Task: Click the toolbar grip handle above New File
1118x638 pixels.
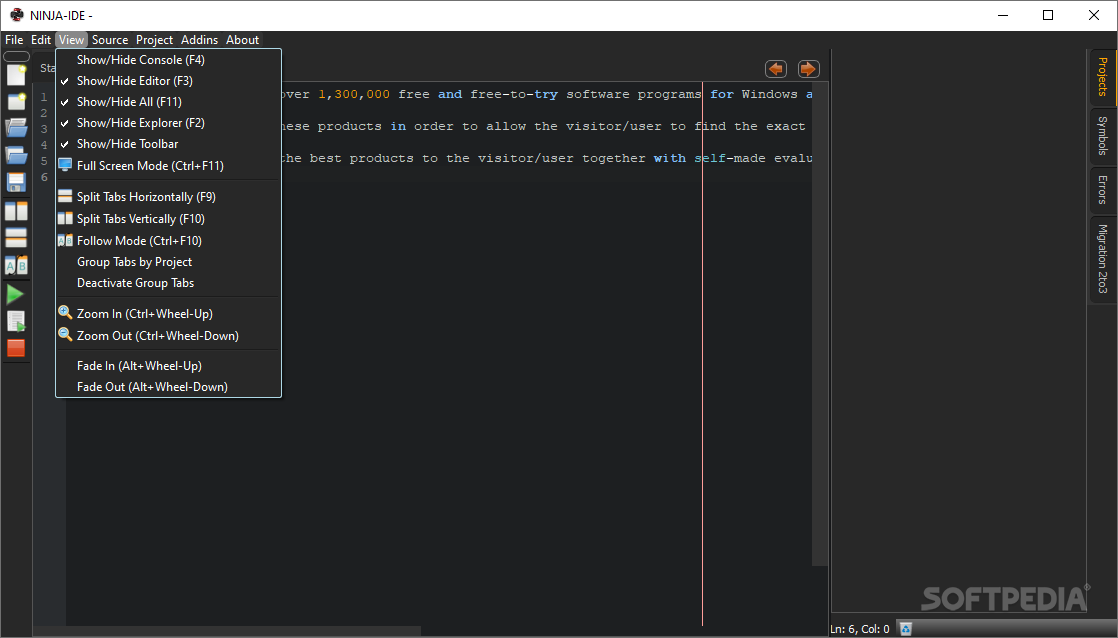Action: 16,56
